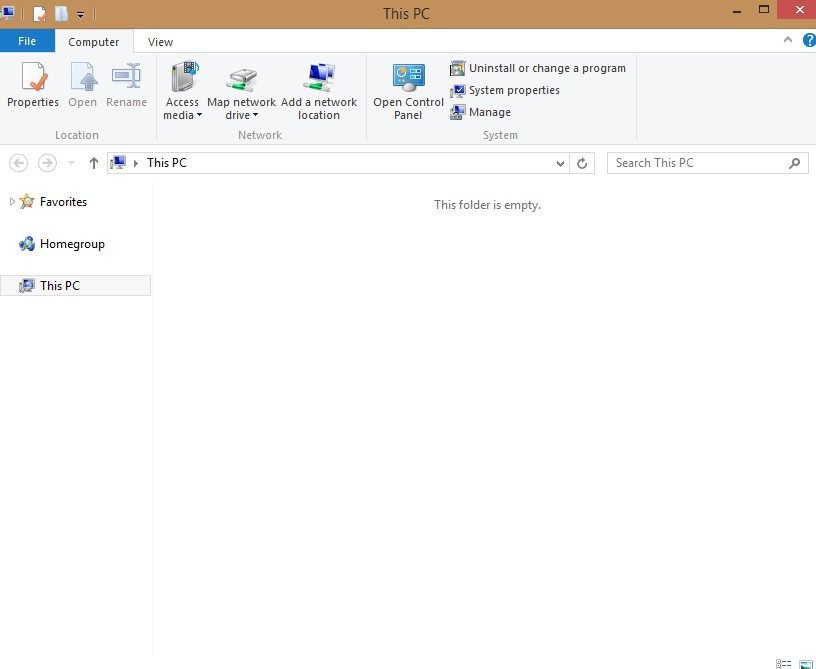
Task: Open Map network drive dropdown
Action: pos(241,108)
